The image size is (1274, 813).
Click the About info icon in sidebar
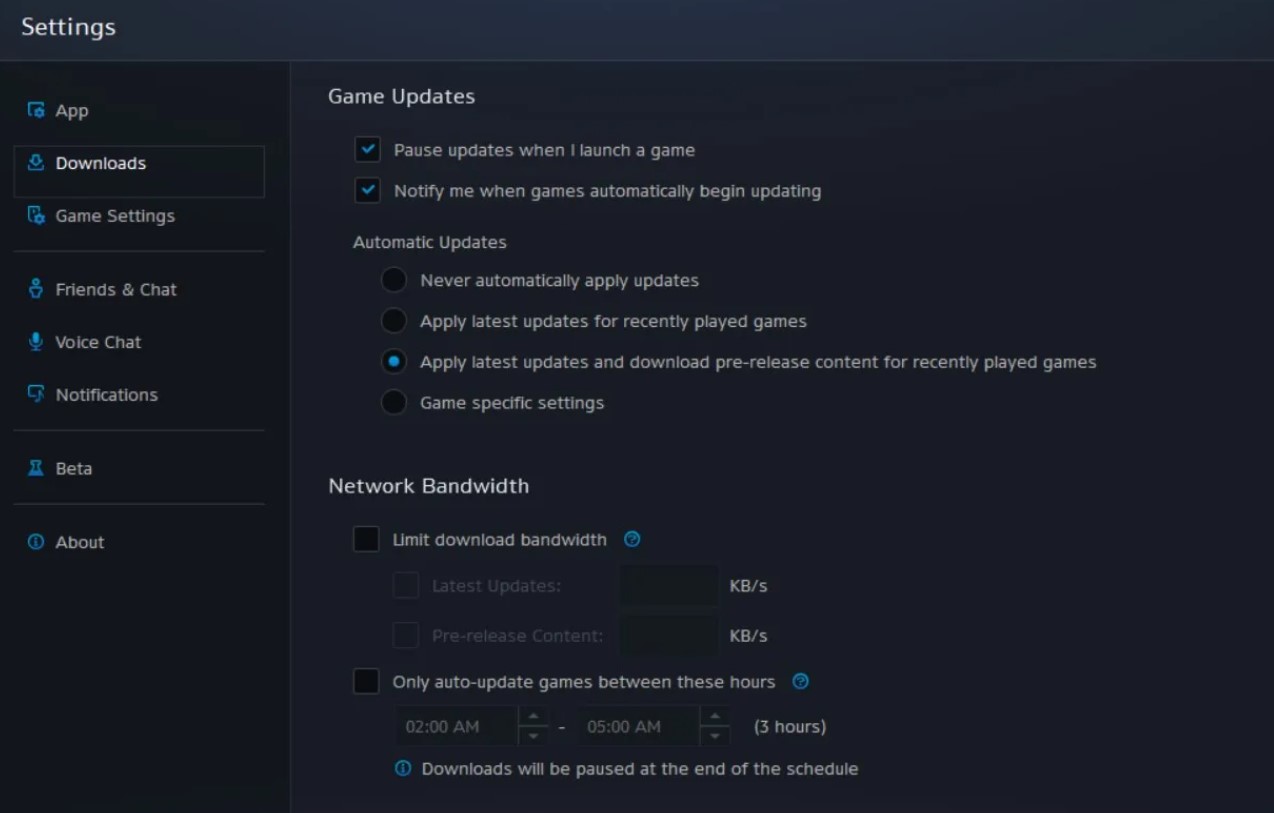37,541
